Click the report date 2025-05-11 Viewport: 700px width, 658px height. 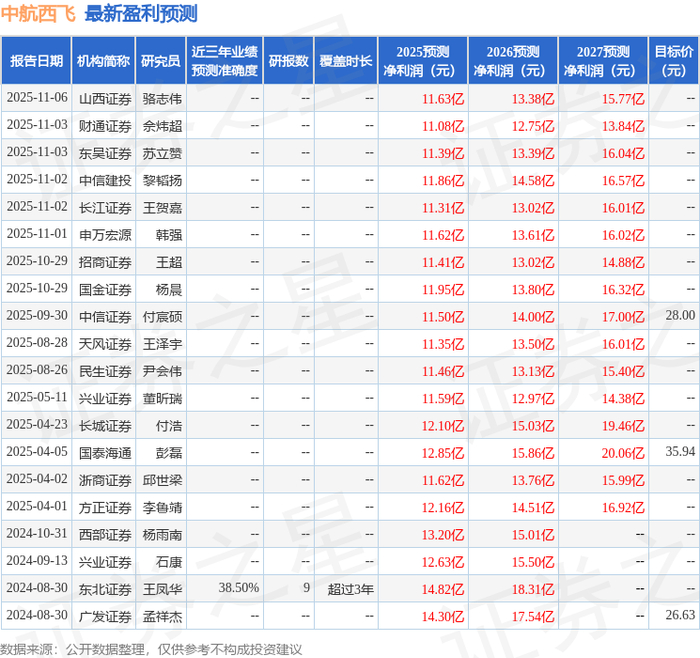click(37, 397)
